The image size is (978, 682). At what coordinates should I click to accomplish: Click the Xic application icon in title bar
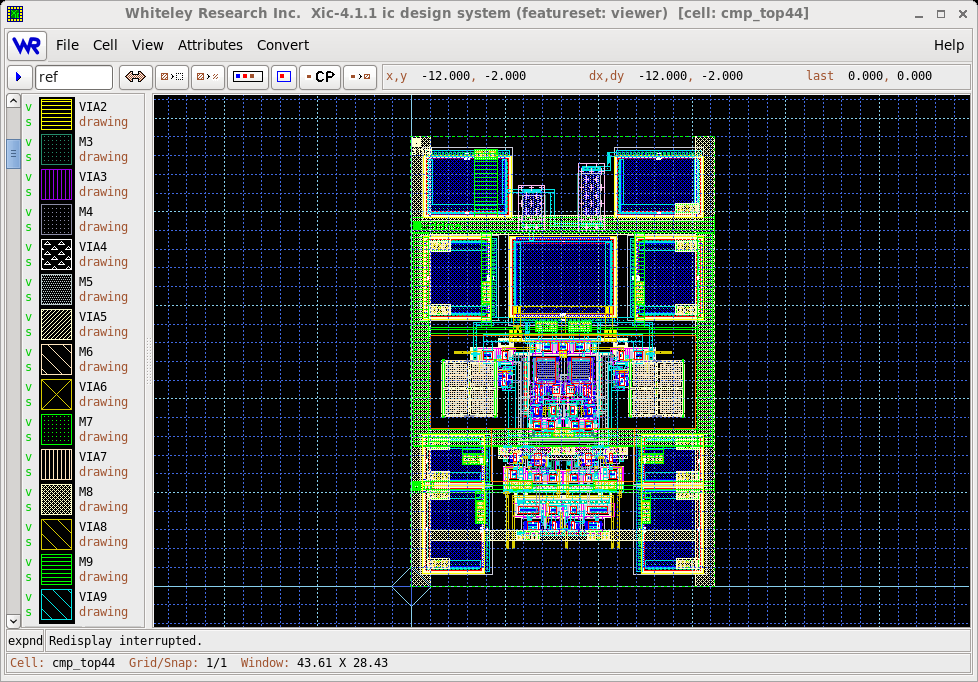15,13
